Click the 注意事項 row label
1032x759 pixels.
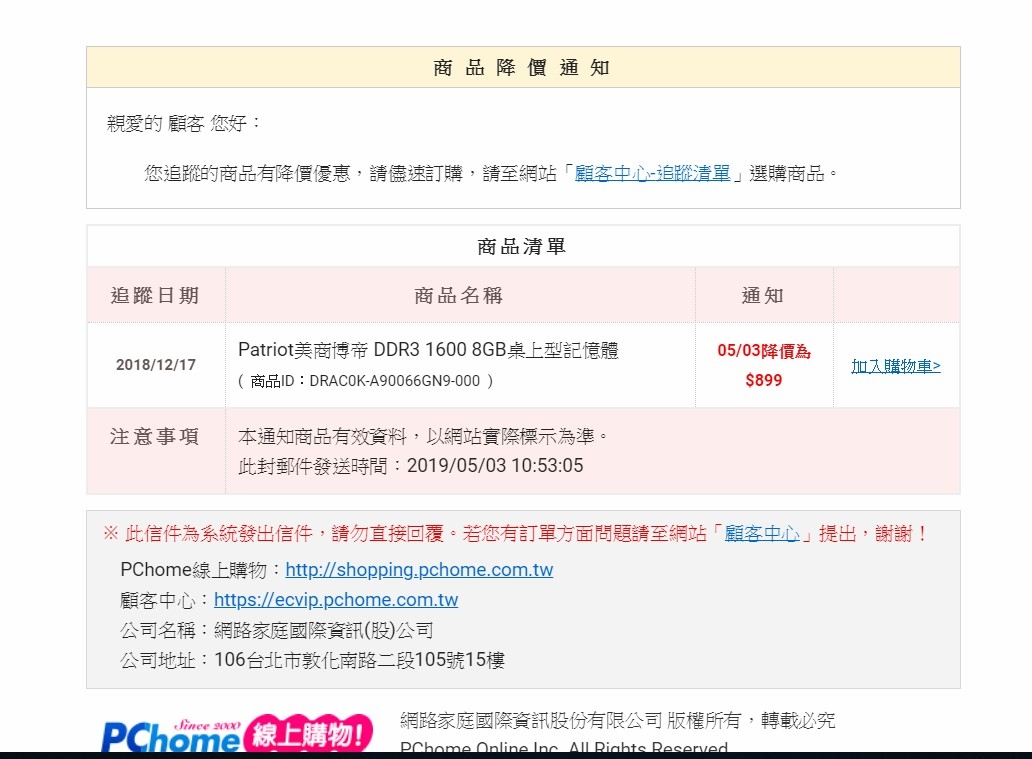coord(155,436)
